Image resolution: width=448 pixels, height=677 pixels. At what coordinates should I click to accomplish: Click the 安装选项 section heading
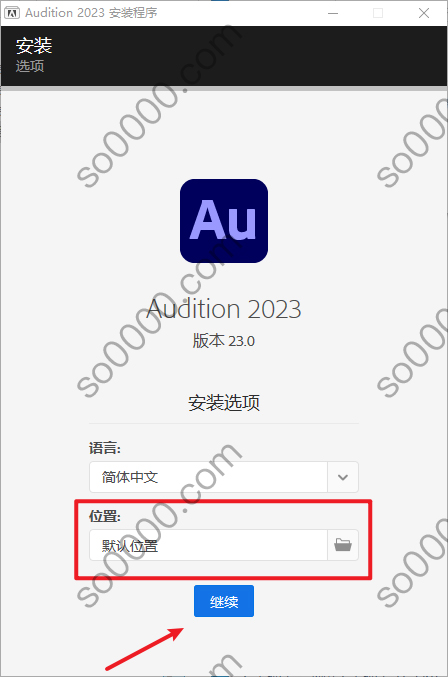[224, 402]
